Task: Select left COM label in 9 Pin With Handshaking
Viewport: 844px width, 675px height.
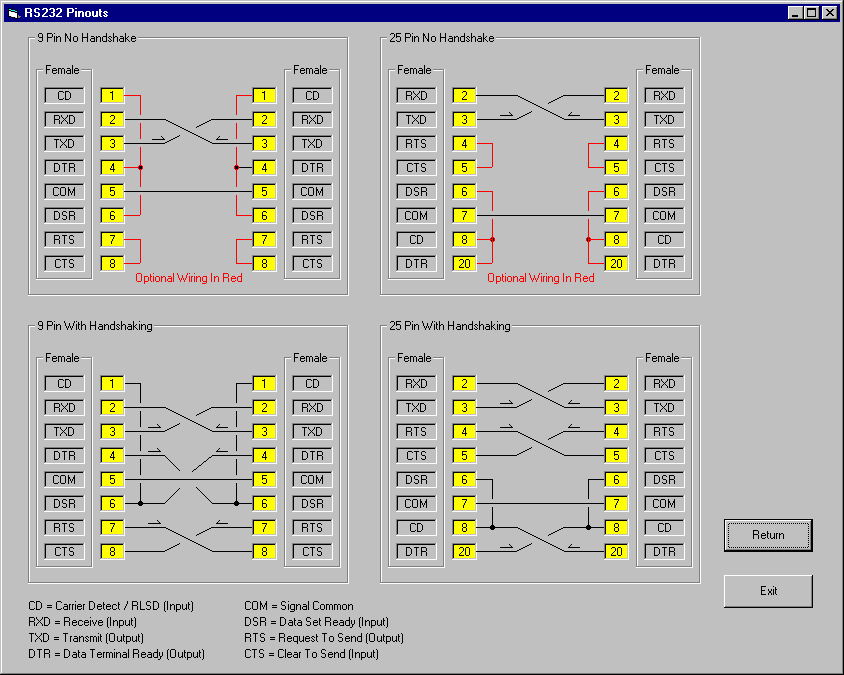Action: click(x=64, y=480)
